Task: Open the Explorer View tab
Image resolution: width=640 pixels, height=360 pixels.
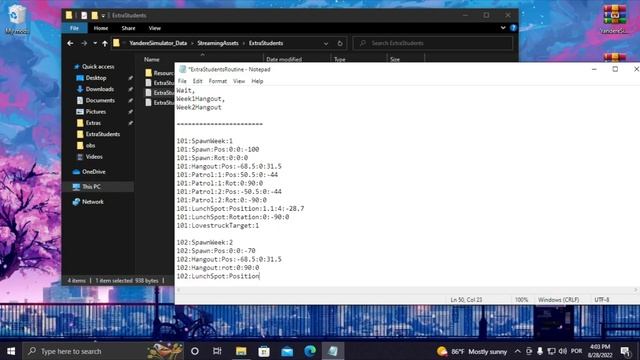Action: [155, 28]
